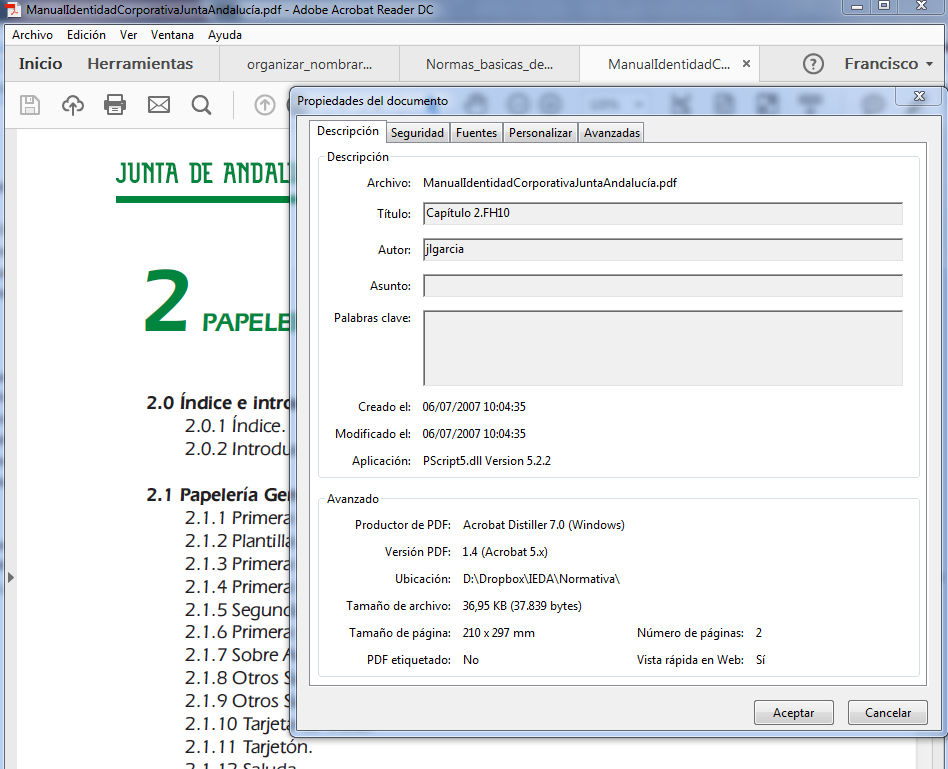
Task: Open the Fuentes properties tab
Action: [x=476, y=132]
